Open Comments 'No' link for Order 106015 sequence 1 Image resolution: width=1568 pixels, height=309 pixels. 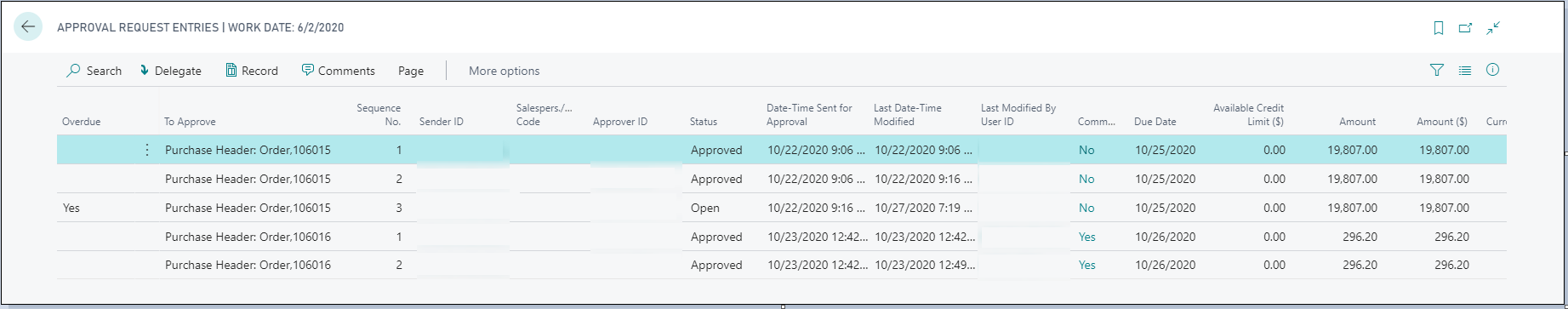[x=1086, y=150]
